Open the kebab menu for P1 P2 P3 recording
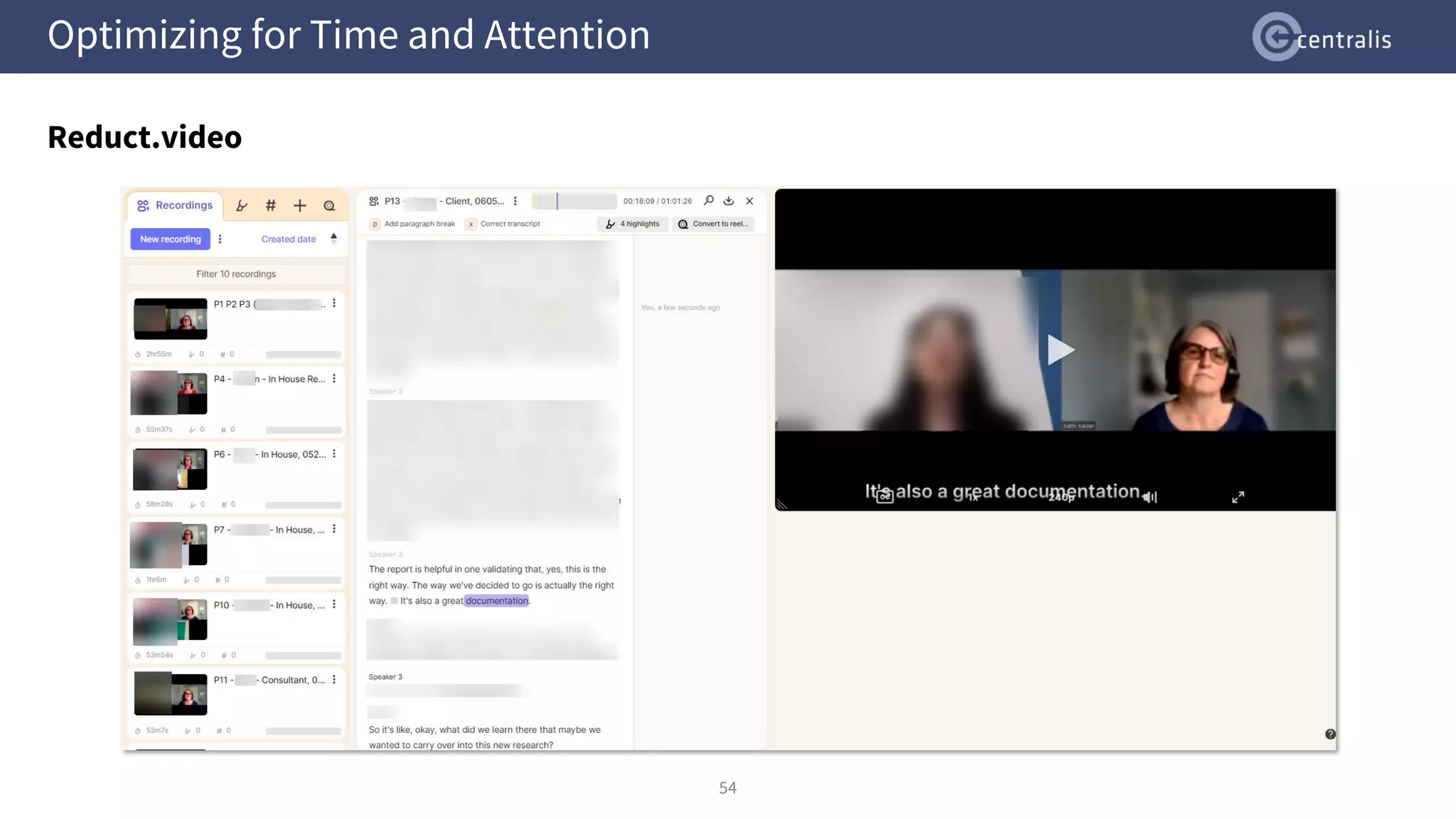The image size is (1456, 819). click(334, 304)
